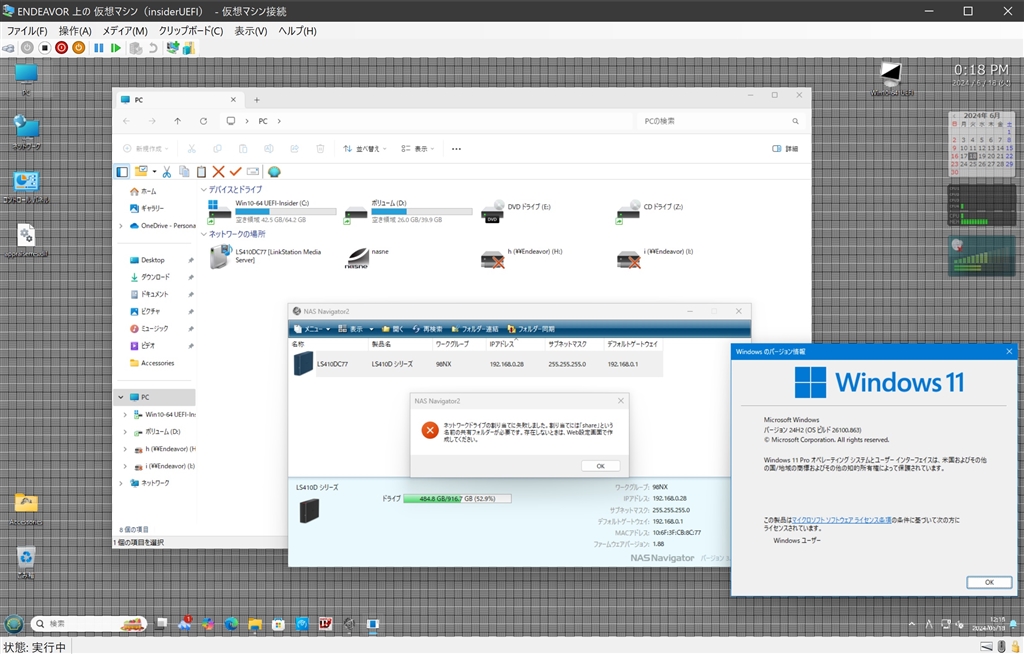
Task: Collapse the デバイスとドライブ group
Action: pyautogui.click(x=203, y=189)
